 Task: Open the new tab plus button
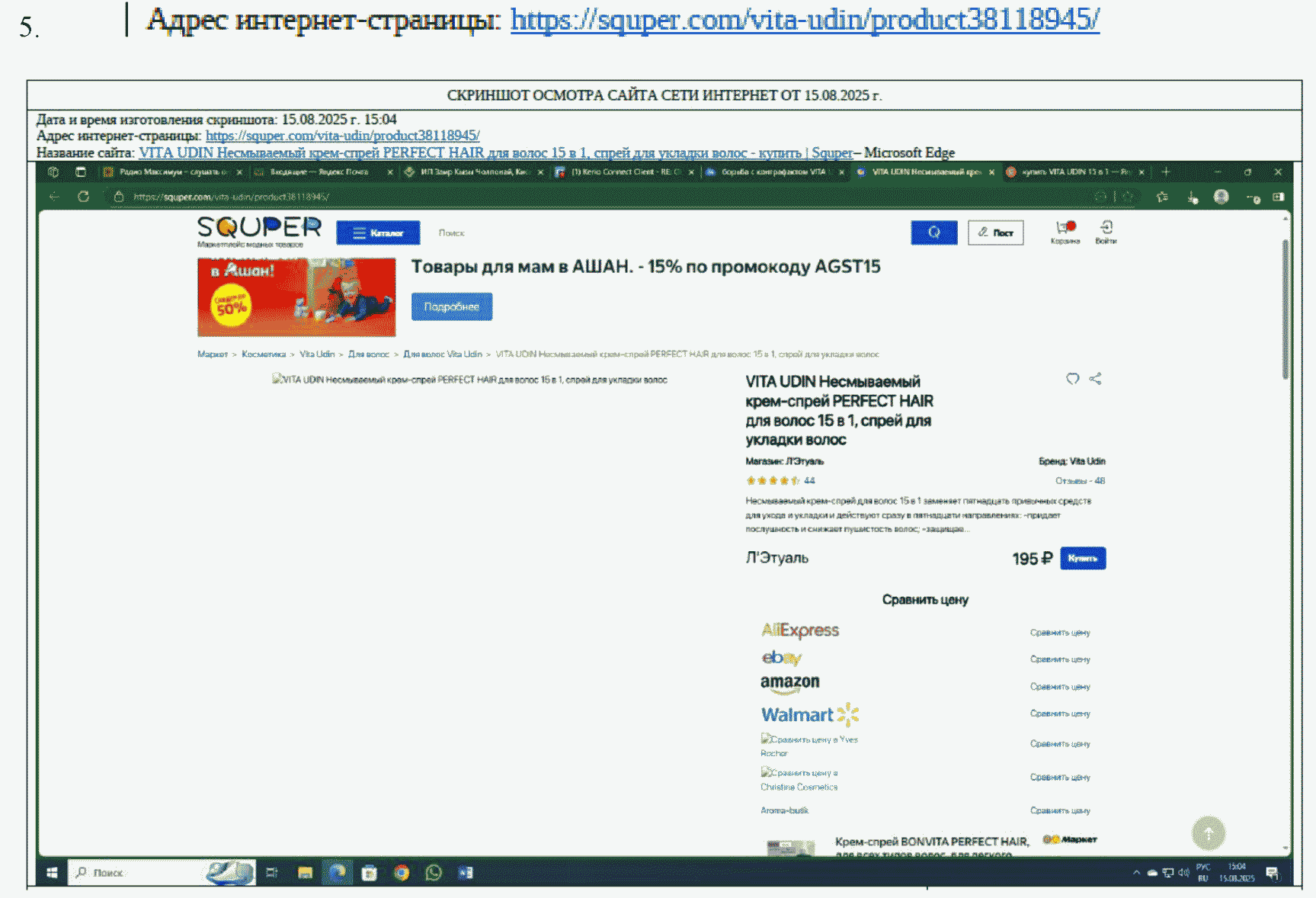coord(1165,172)
